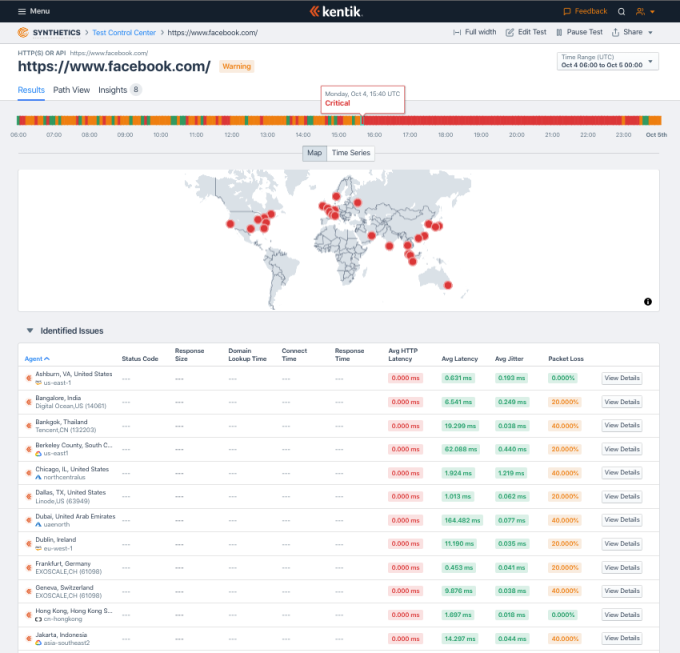Click the Ashburn, VA agent status icon

(29, 378)
